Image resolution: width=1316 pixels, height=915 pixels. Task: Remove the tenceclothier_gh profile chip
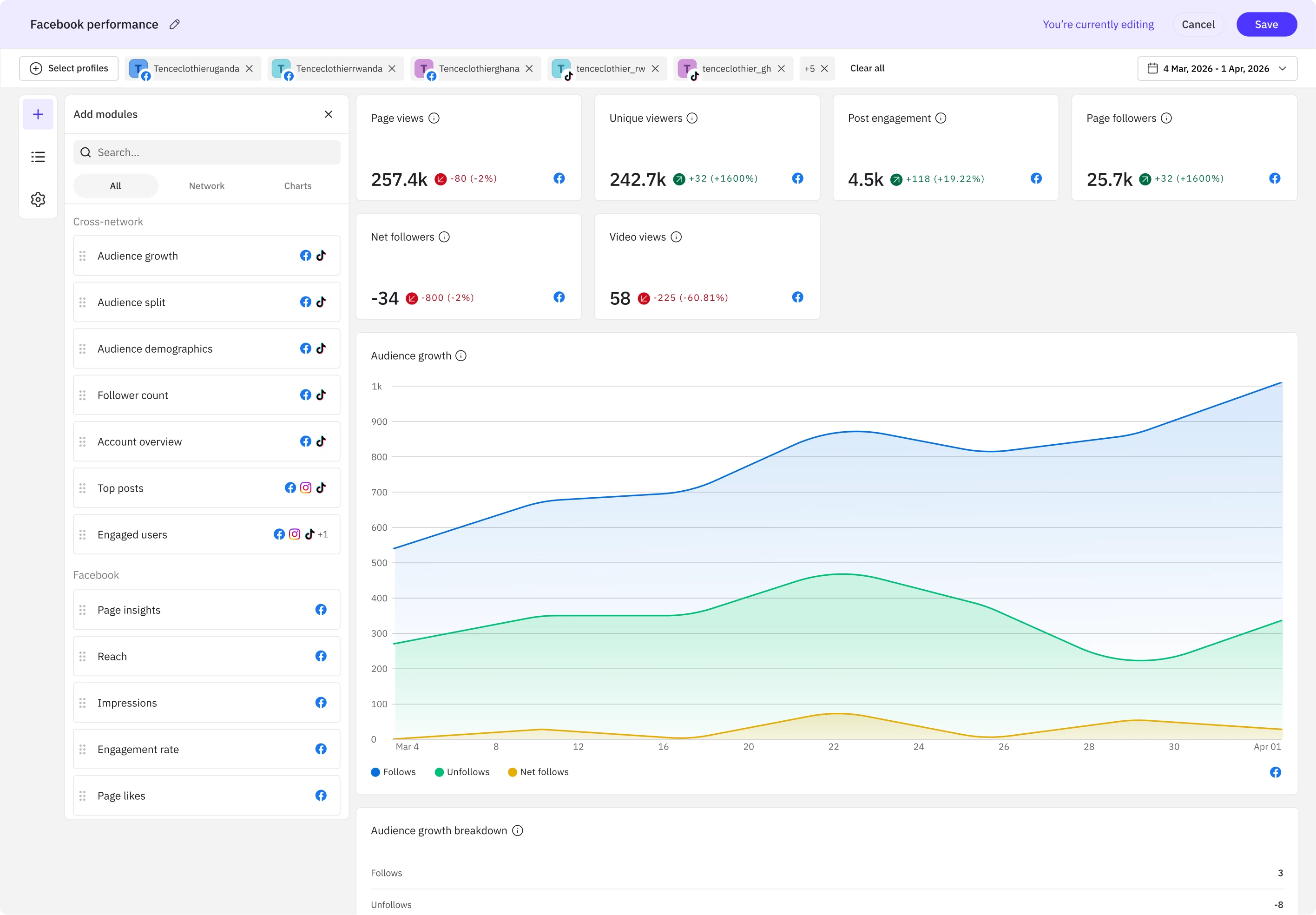coord(781,68)
